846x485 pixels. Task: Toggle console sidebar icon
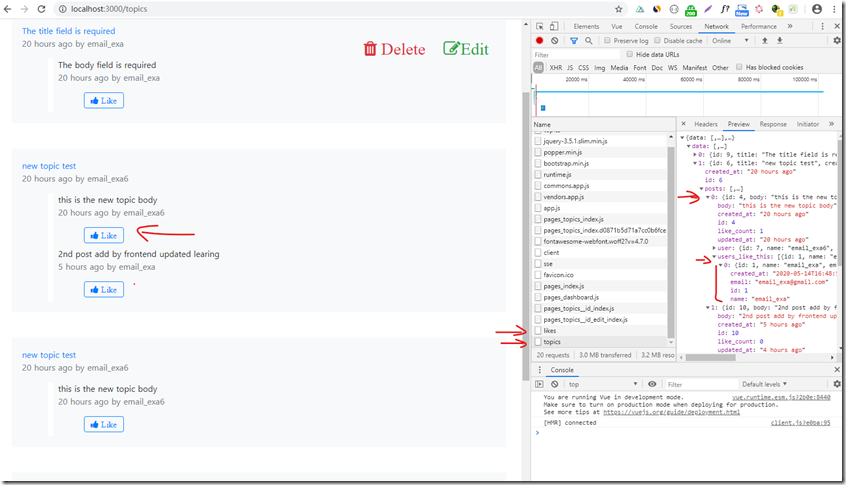click(x=539, y=384)
